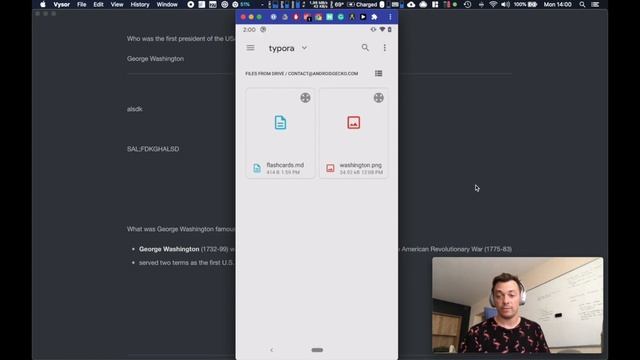Open the washington.png image thumbnail
The image size is (640, 360).
[353, 122]
